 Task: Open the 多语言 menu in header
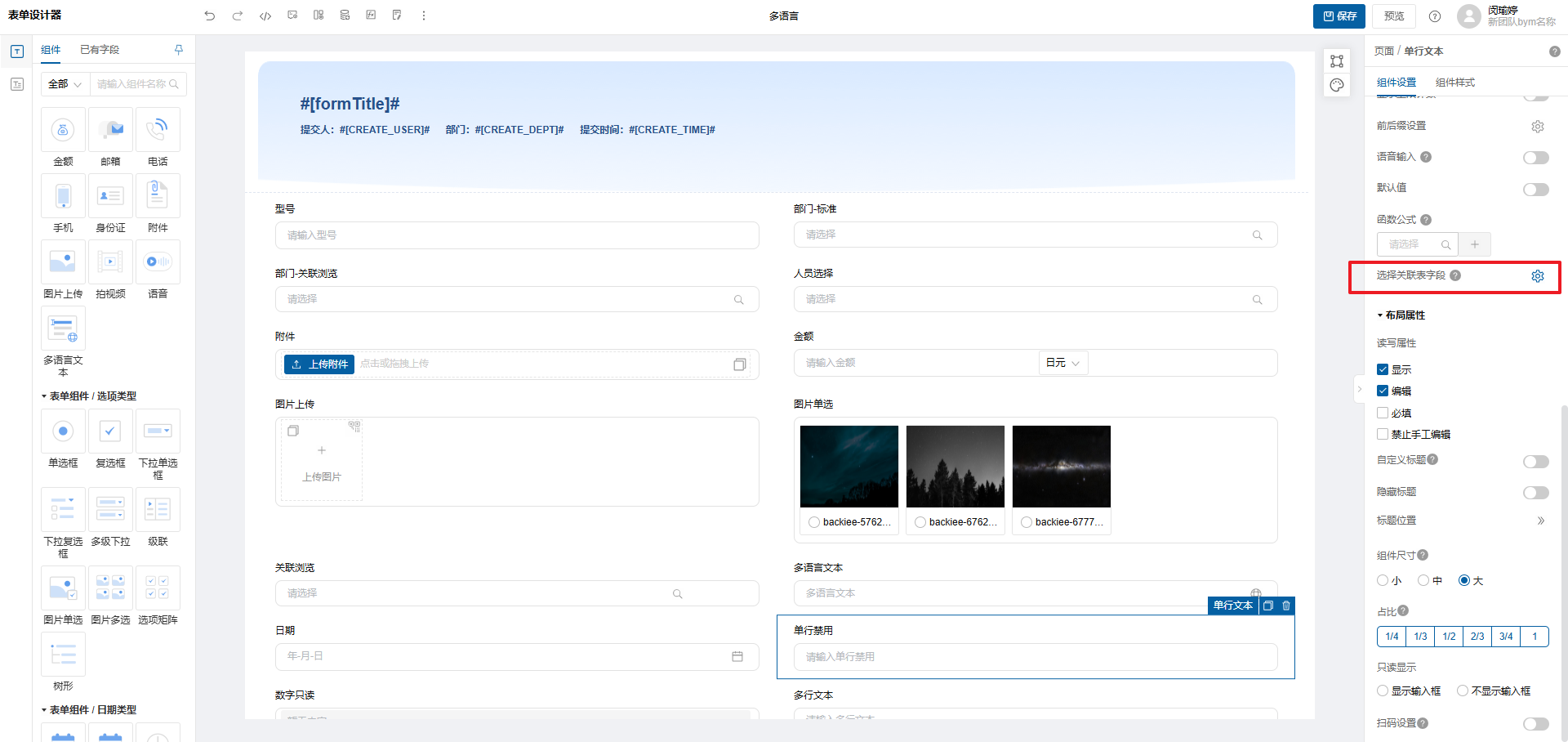(x=784, y=16)
